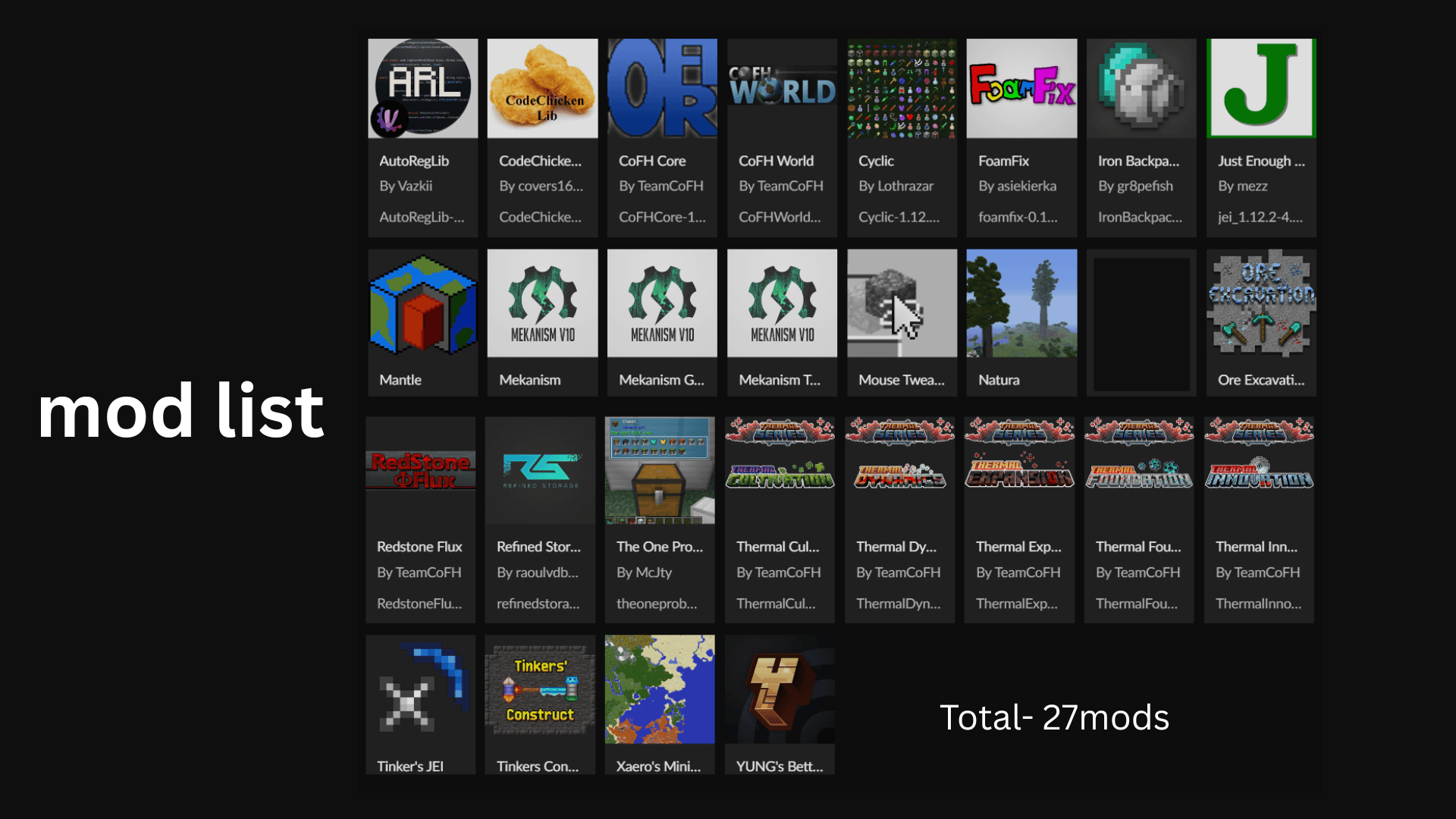The height and width of the screenshot is (819, 1456).
Task: Open Xaero's Minimap thumbnail
Action: click(659, 689)
